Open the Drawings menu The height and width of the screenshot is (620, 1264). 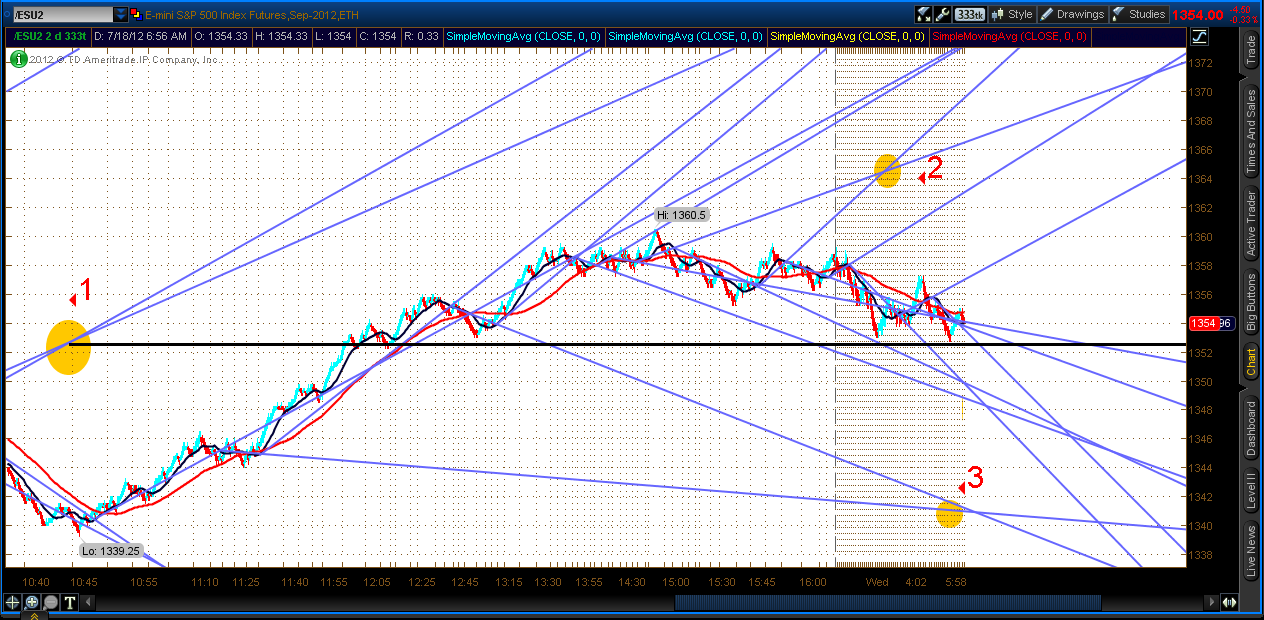1072,14
